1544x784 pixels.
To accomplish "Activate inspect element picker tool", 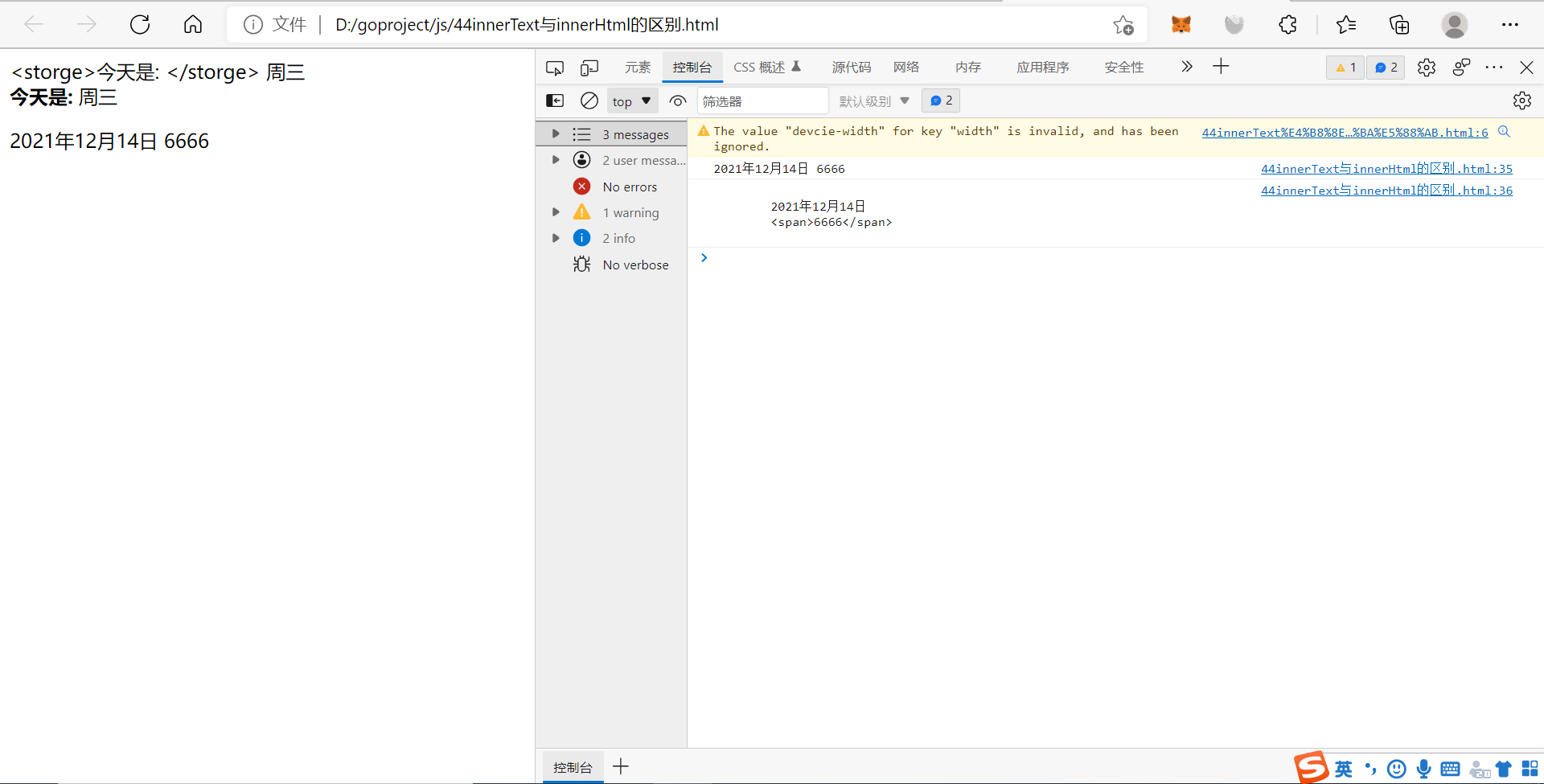I will pos(555,68).
